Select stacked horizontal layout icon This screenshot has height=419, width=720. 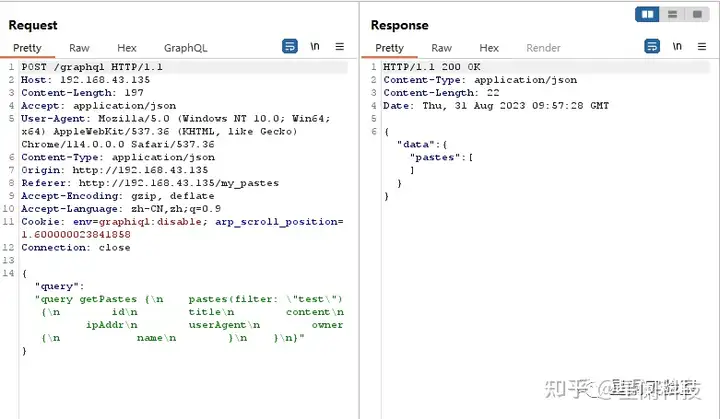pos(672,14)
